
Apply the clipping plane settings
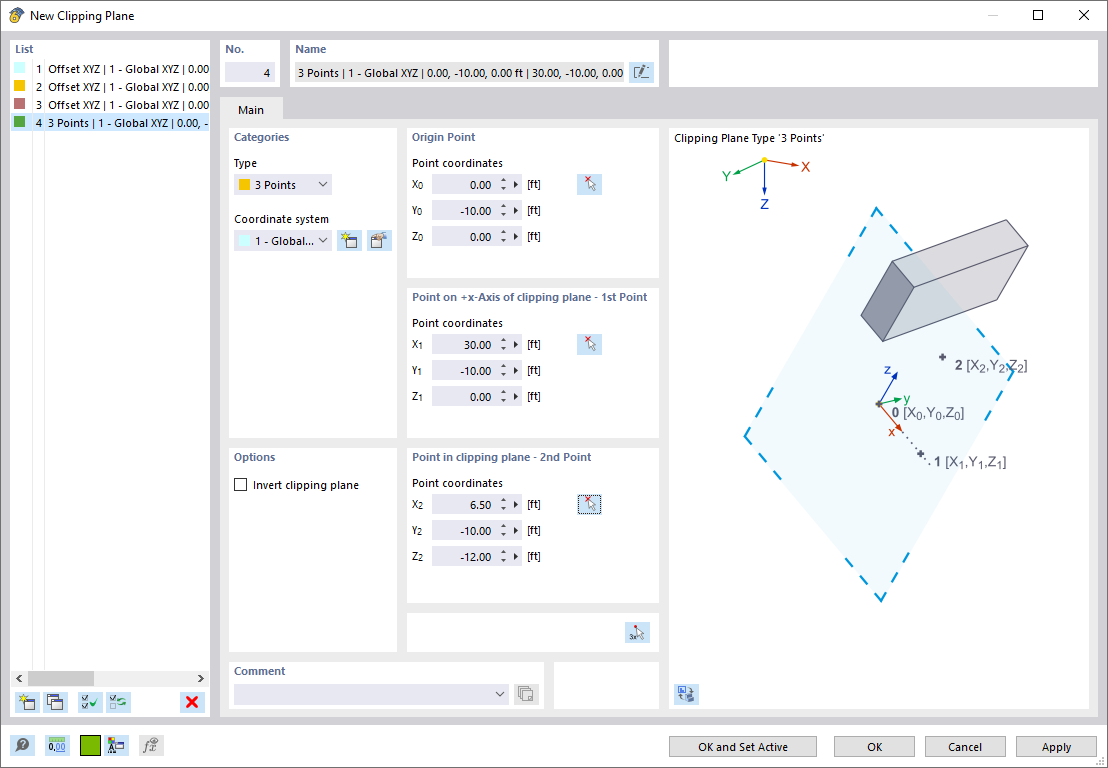click(x=1056, y=746)
